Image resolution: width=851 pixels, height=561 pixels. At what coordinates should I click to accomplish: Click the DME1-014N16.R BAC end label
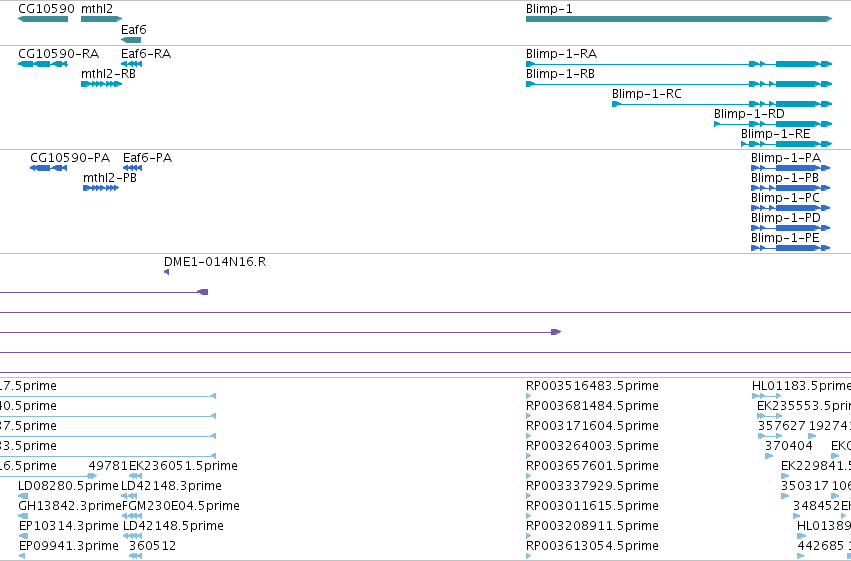215,262
